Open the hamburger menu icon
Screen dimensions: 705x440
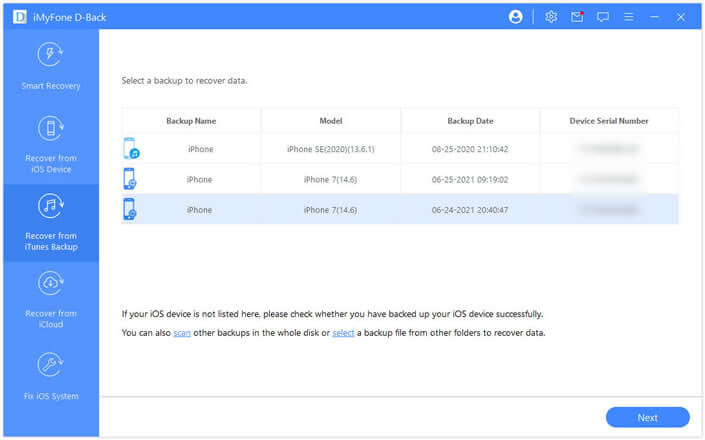tap(629, 17)
